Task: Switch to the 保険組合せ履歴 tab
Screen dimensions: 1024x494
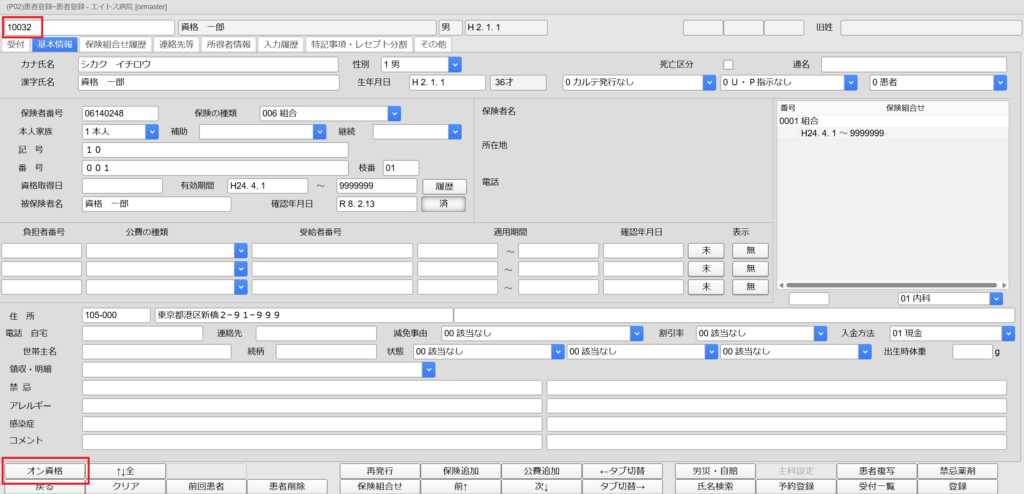Action: (x=116, y=44)
